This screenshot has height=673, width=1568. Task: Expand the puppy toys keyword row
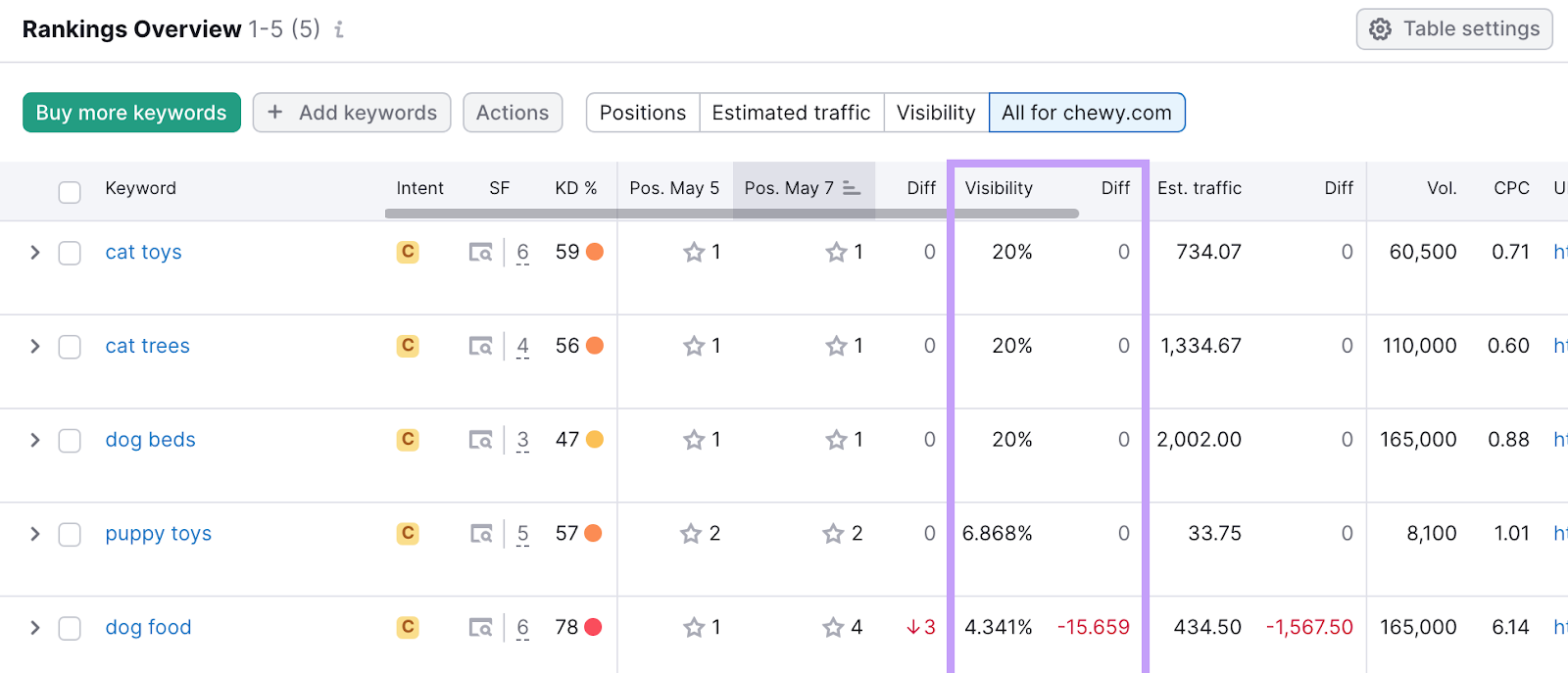click(35, 534)
